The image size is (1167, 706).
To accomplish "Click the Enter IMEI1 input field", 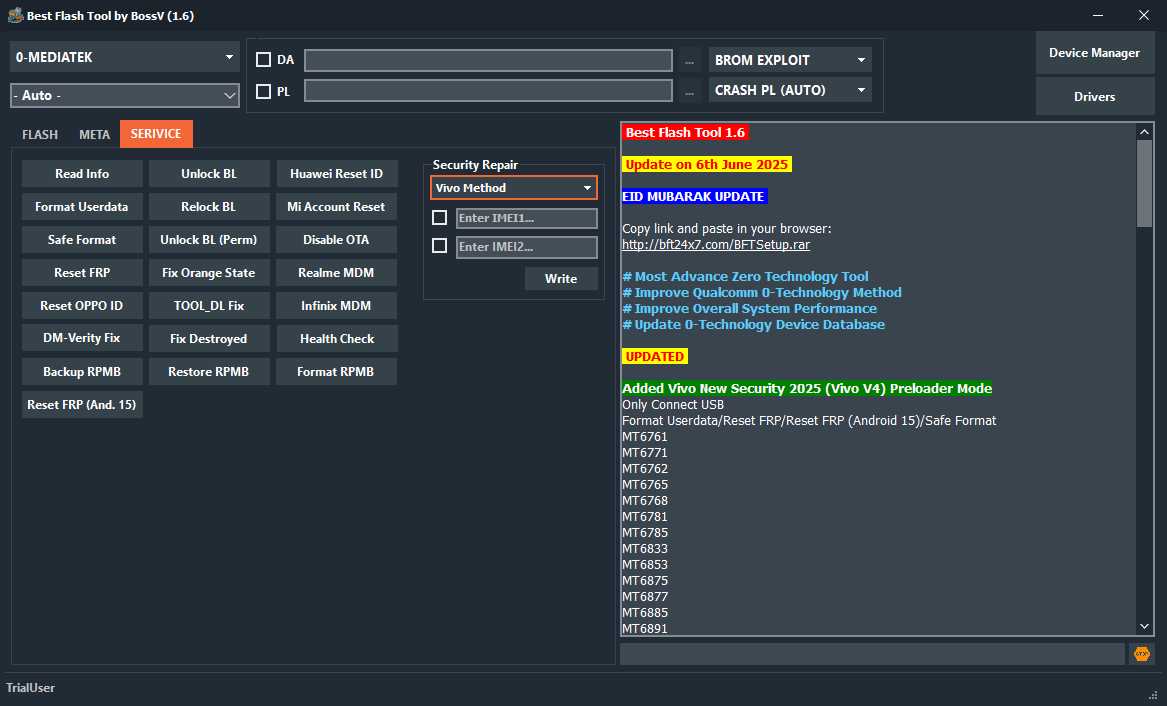I will click(526, 217).
